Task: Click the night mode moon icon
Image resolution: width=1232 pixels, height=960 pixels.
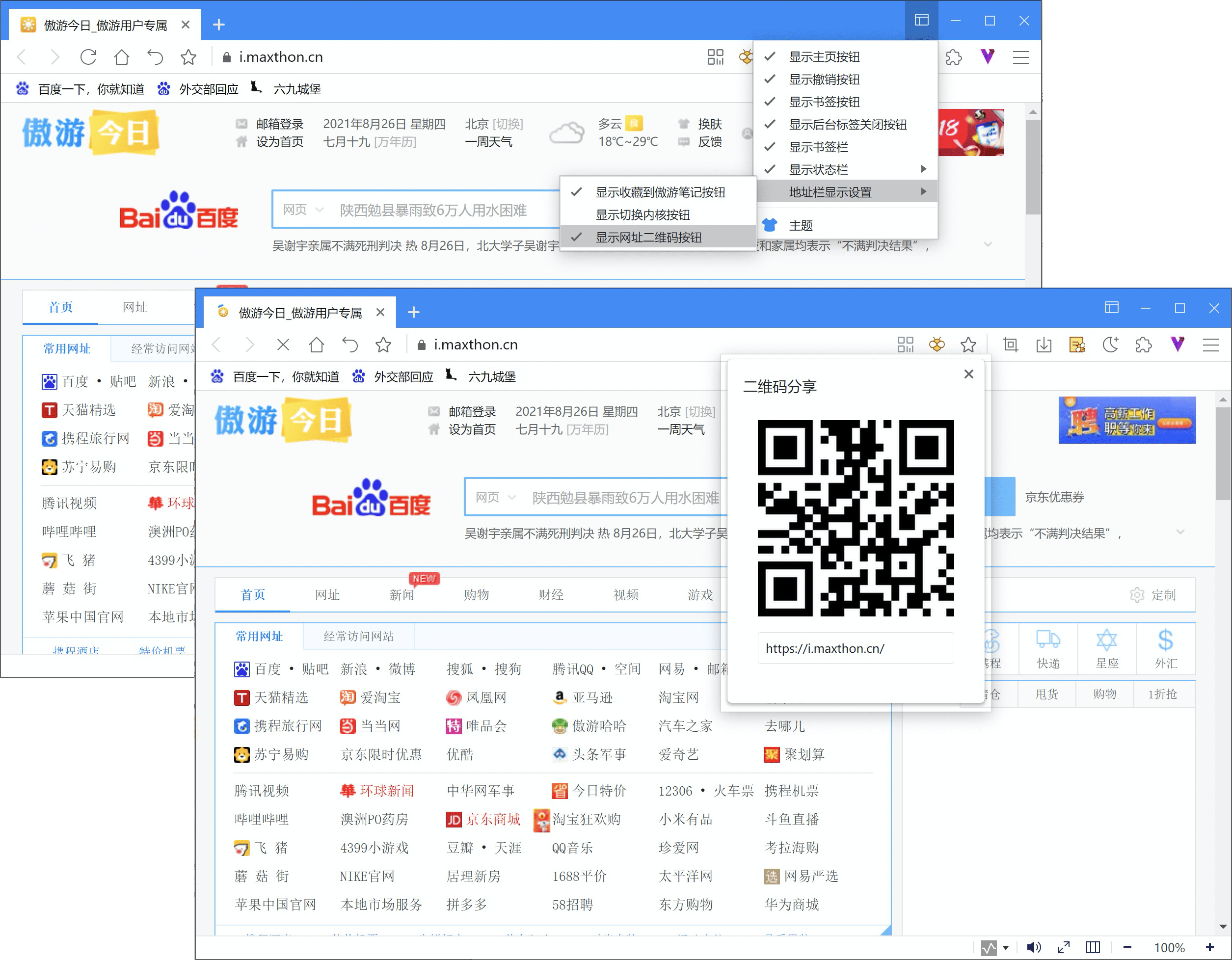Action: coord(1110,345)
